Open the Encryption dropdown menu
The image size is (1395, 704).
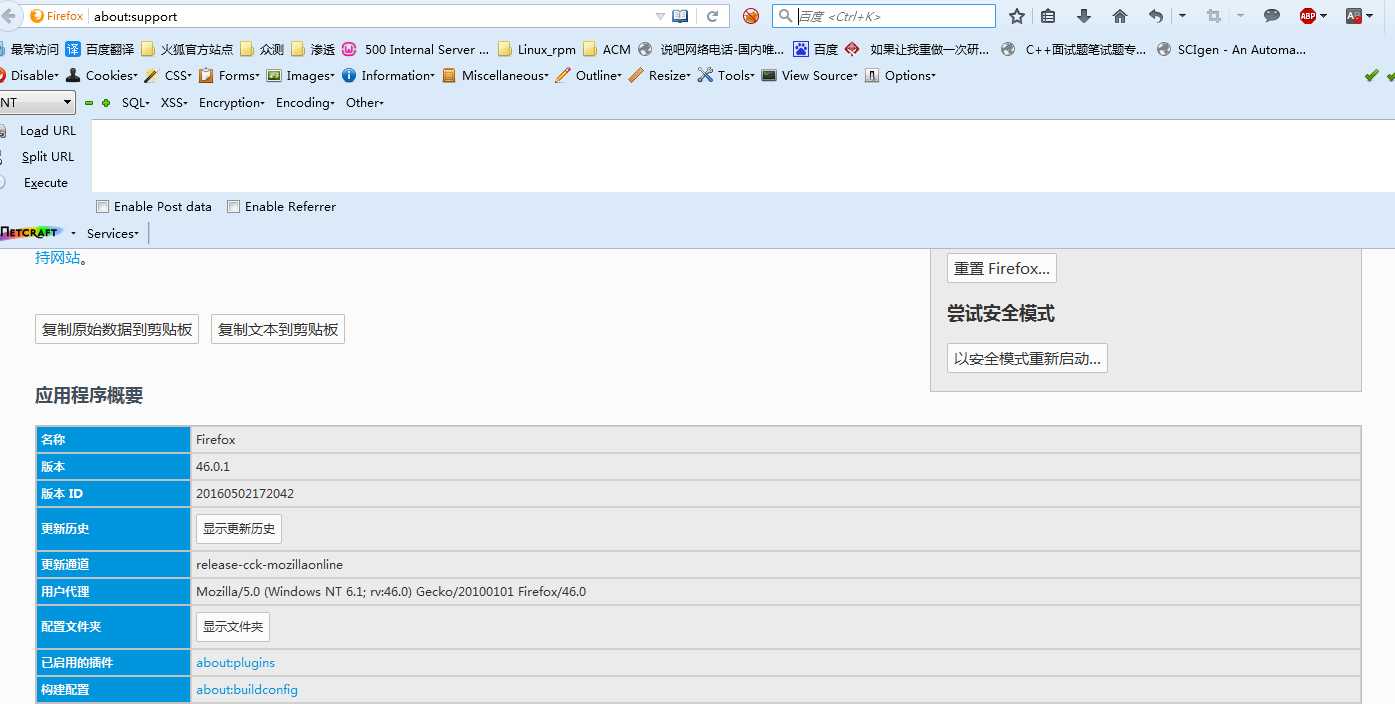232,103
